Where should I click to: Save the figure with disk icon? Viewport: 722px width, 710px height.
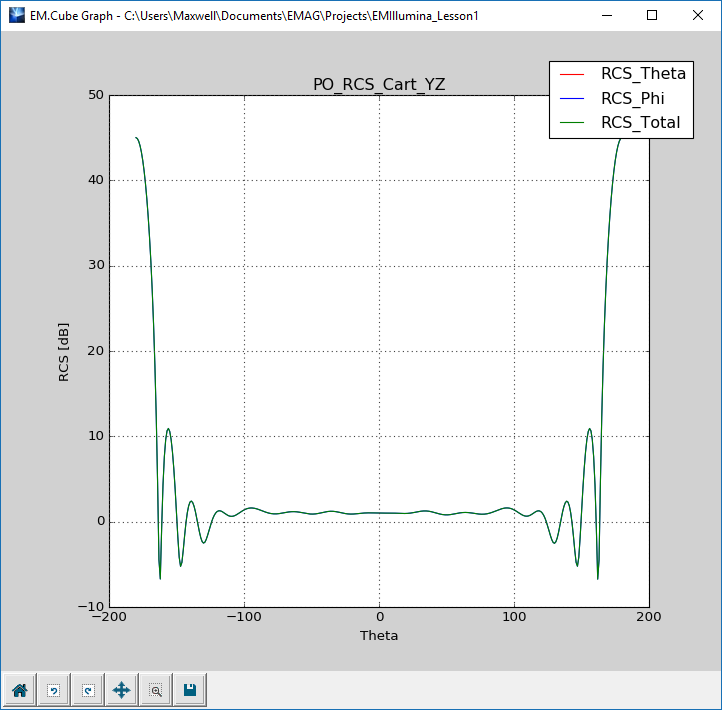coord(190,690)
